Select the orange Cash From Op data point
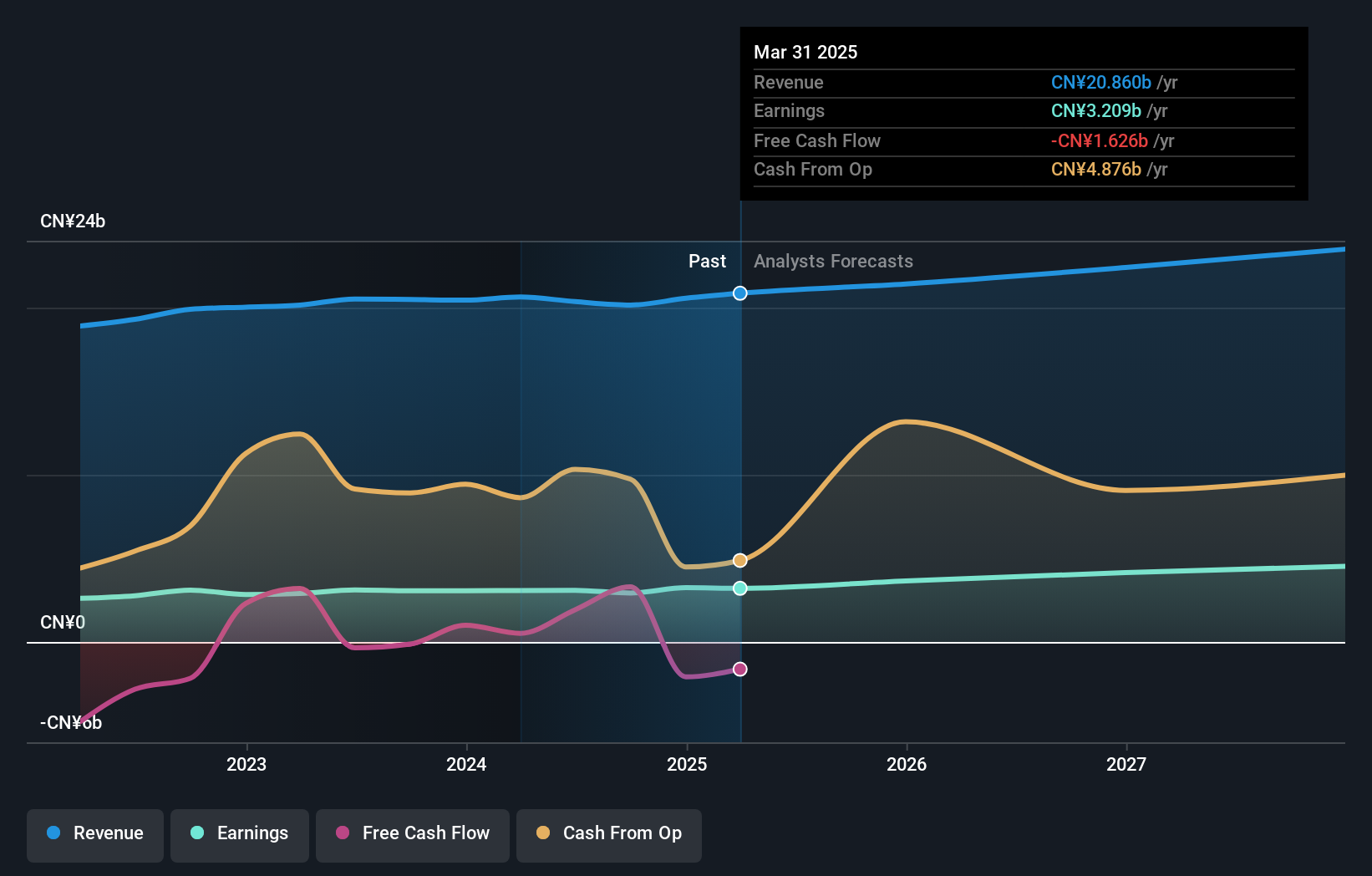The height and width of the screenshot is (876, 1372). coord(740,560)
